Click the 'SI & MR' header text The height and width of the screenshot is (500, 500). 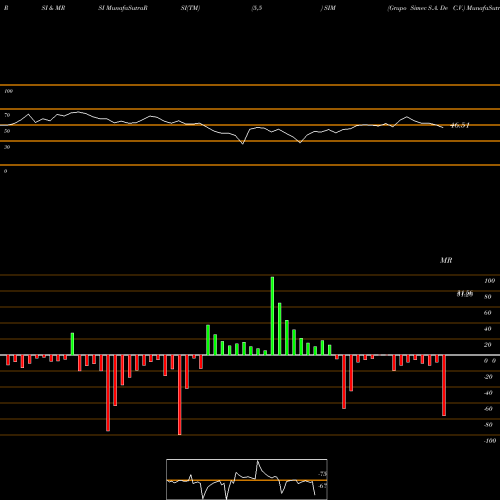tap(53, 8)
